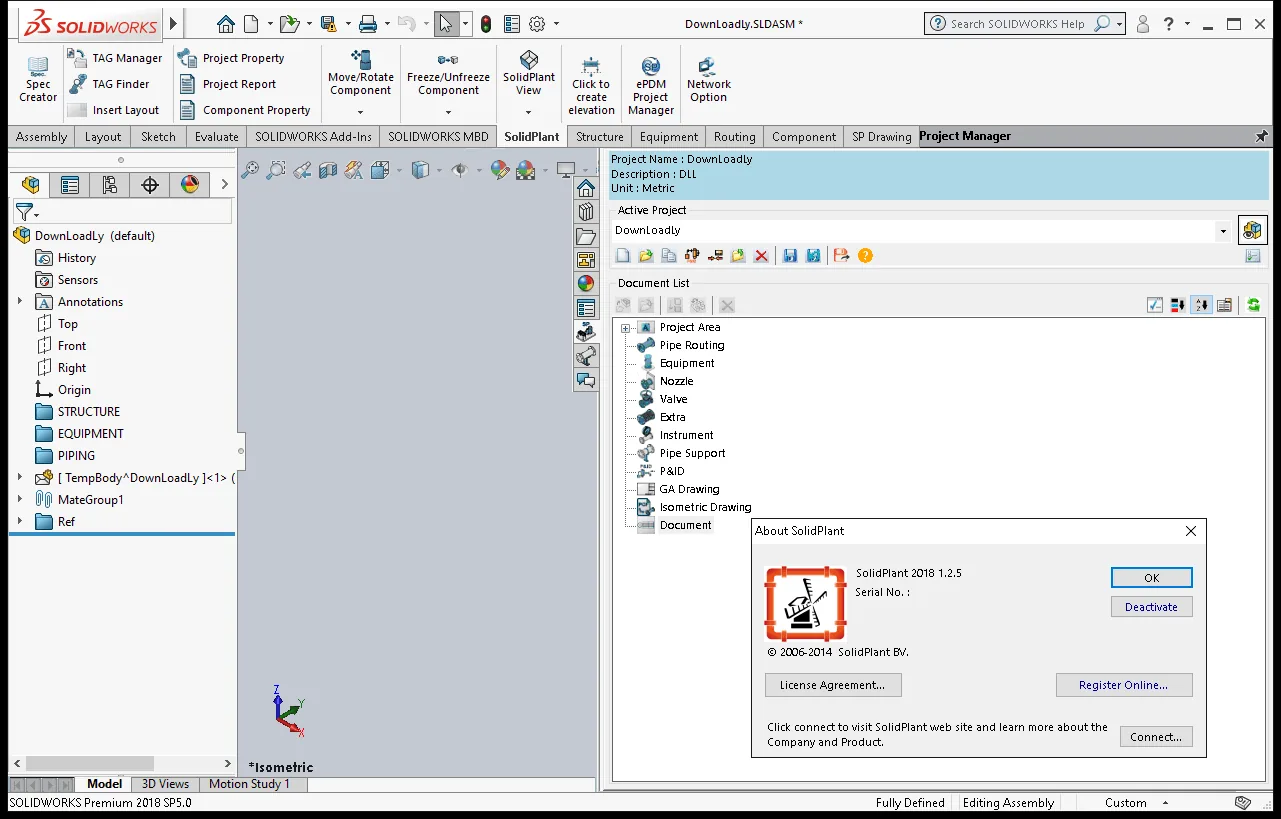The width and height of the screenshot is (1281, 819).
Task: Launch the TAG Manager
Action: click(x=115, y=58)
